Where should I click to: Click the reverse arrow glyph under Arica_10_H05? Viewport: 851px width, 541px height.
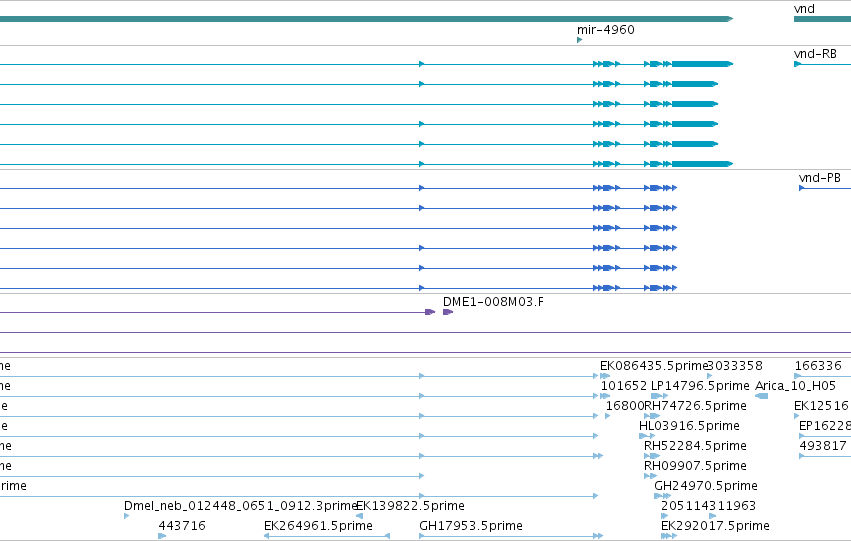(761, 396)
